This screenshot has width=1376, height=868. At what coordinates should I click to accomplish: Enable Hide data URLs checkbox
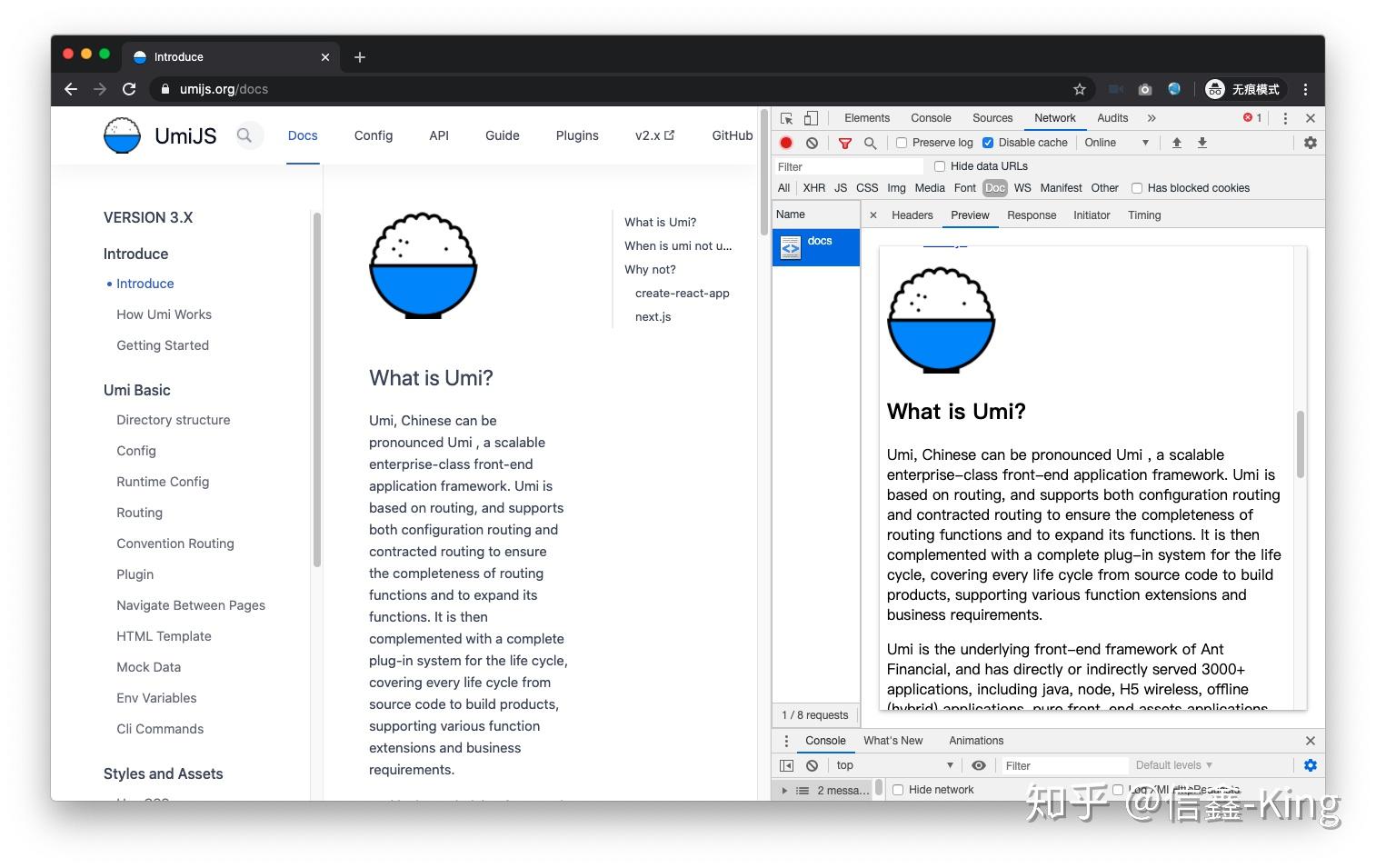click(x=940, y=166)
